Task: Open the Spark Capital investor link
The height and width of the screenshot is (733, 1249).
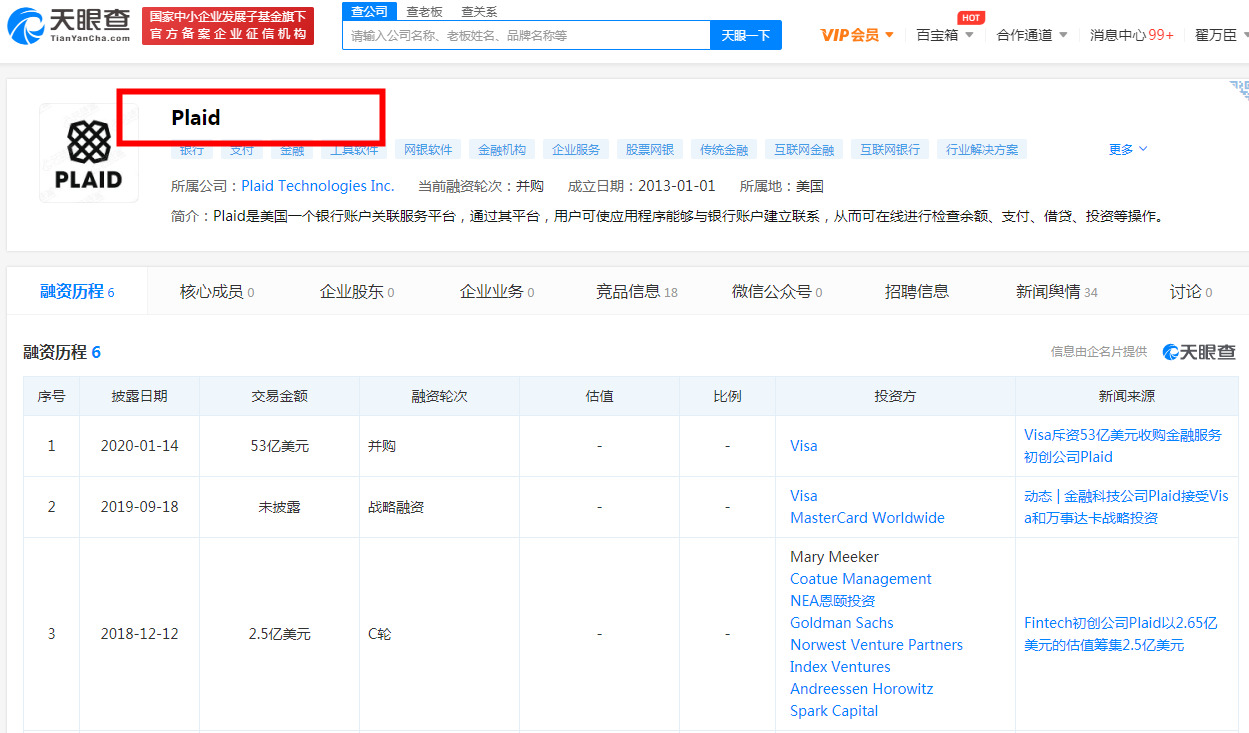Action: pos(834,711)
